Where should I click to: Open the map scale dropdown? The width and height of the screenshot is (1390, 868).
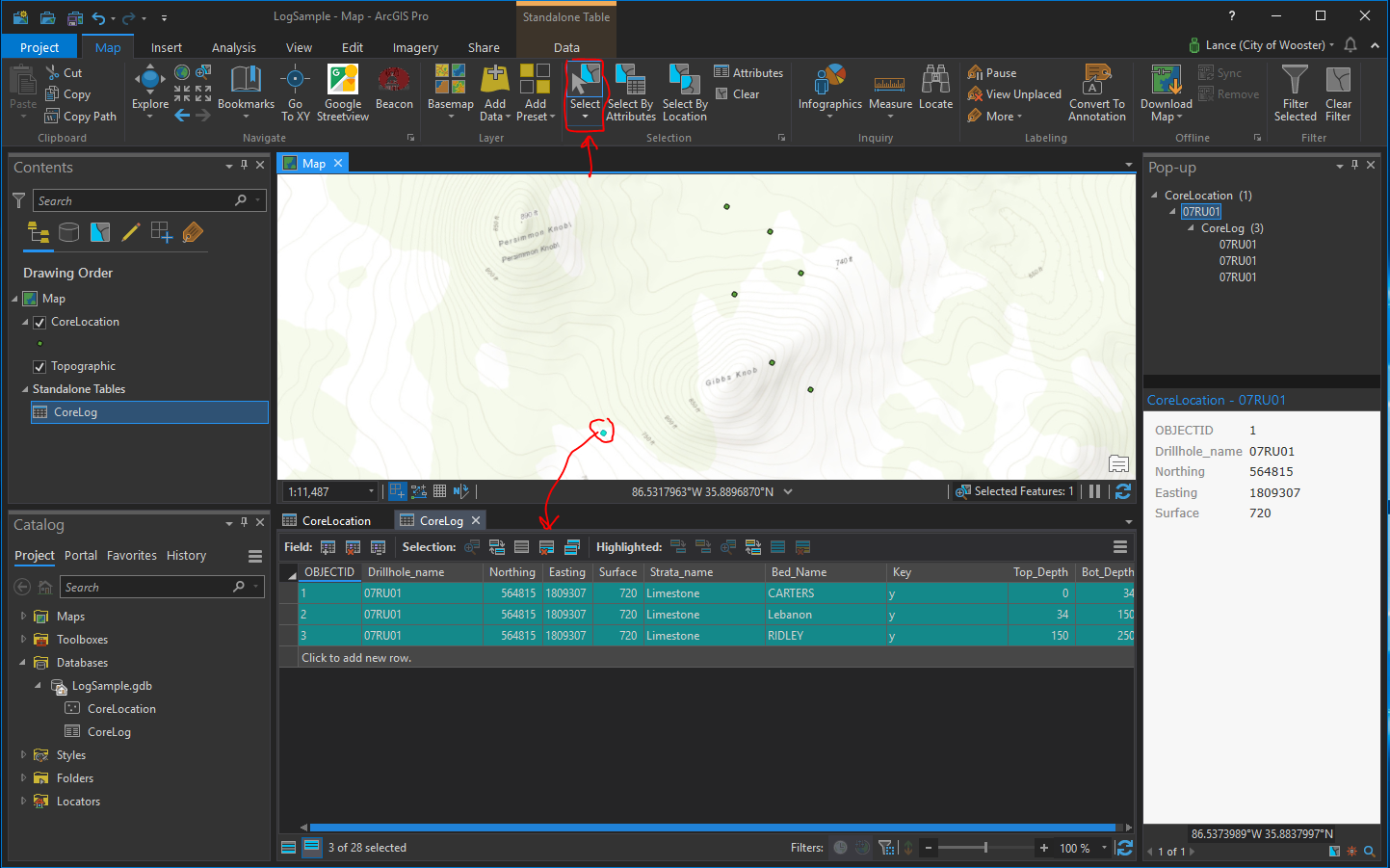[x=371, y=492]
